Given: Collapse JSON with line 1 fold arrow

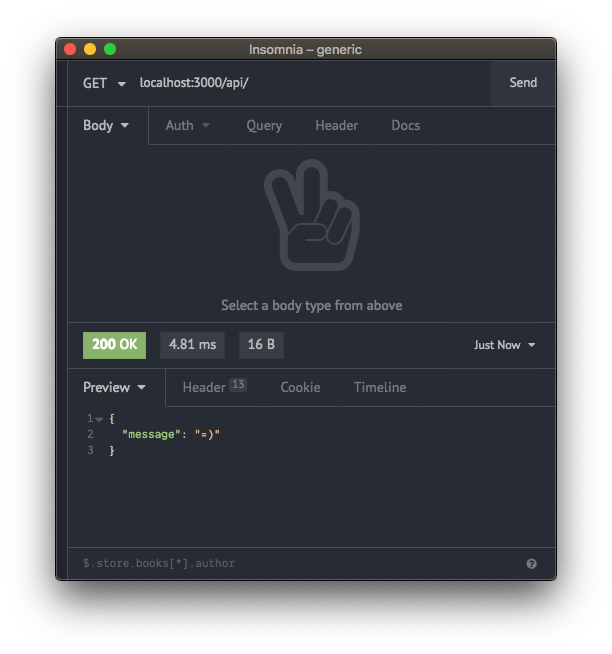Looking at the screenshot, I should (99, 419).
